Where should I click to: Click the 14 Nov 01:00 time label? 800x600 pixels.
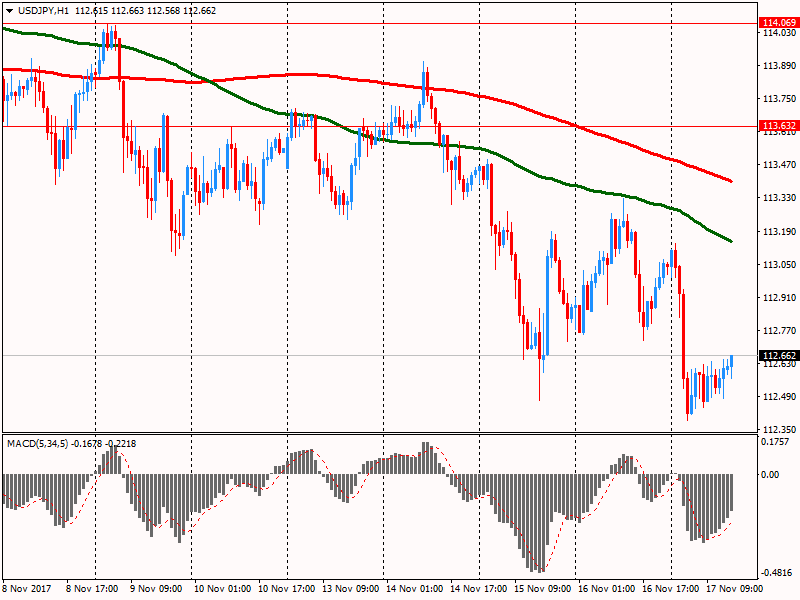(415, 588)
